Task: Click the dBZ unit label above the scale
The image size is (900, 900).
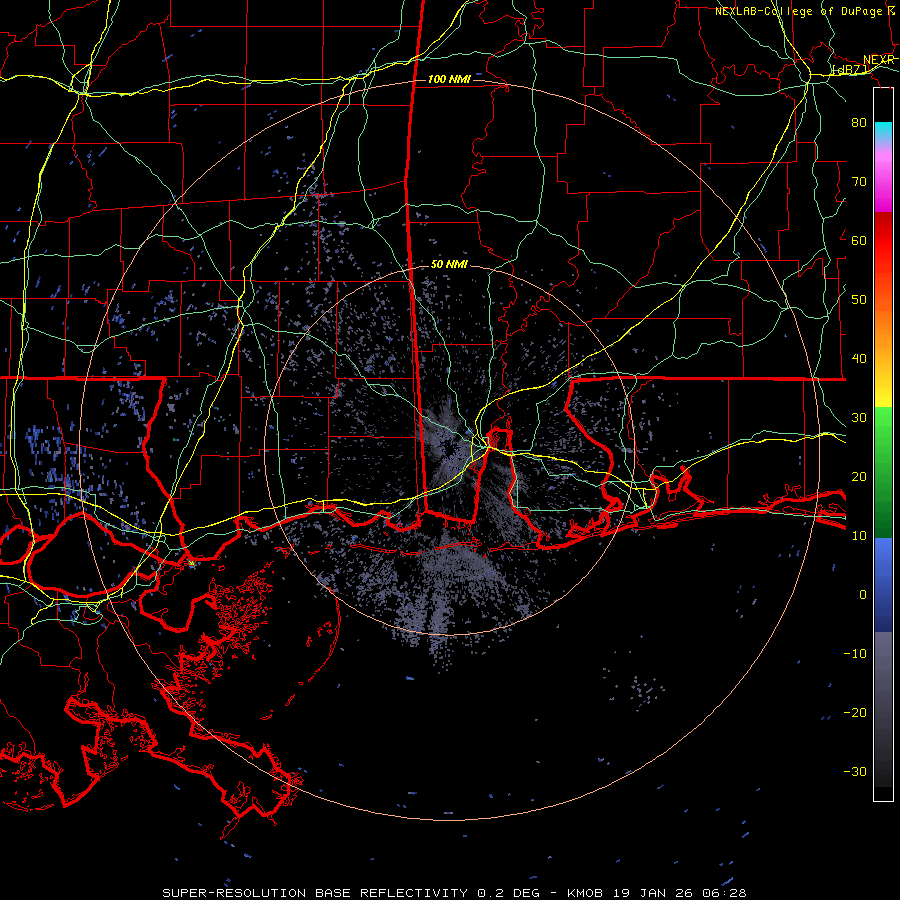Action: pos(849,69)
